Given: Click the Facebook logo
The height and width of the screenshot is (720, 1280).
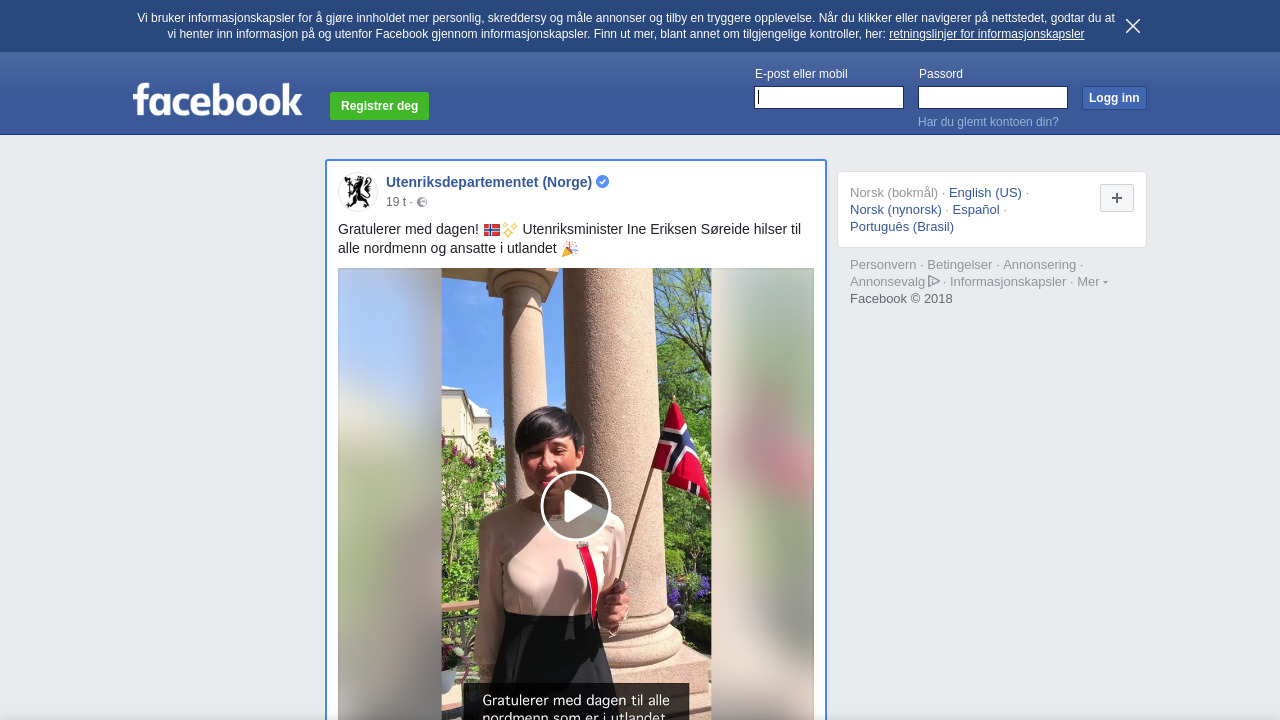Looking at the screenshot, I should [217, 99].
